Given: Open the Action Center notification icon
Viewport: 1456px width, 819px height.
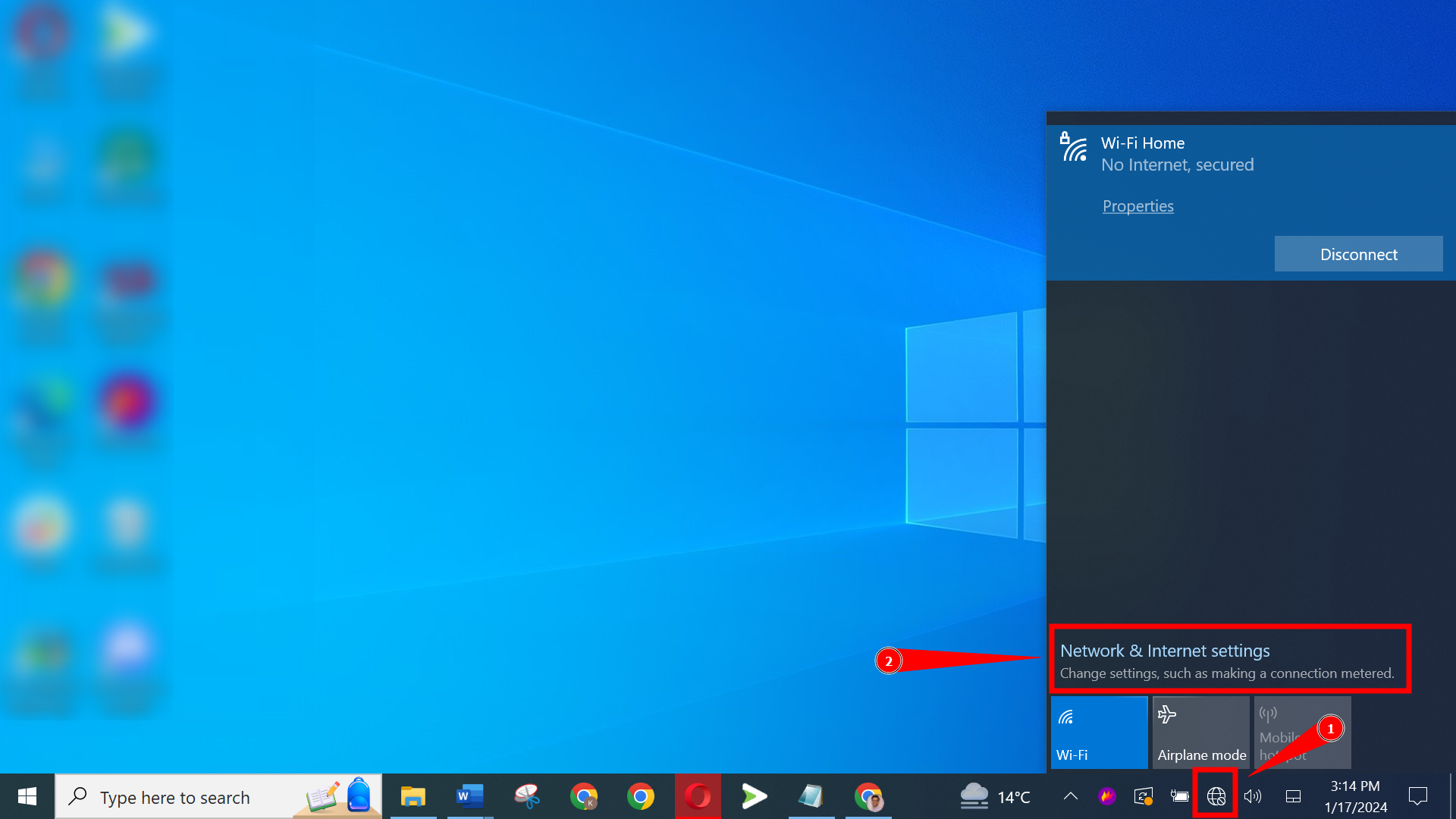Looking at the screenshot, I should coord(1419,796).
